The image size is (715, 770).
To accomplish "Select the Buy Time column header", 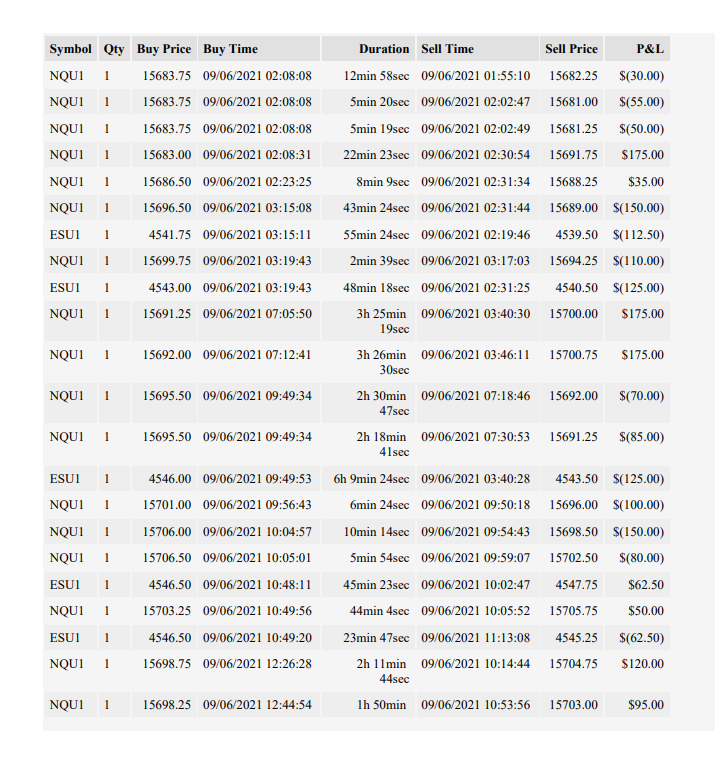I will point(259,49).
